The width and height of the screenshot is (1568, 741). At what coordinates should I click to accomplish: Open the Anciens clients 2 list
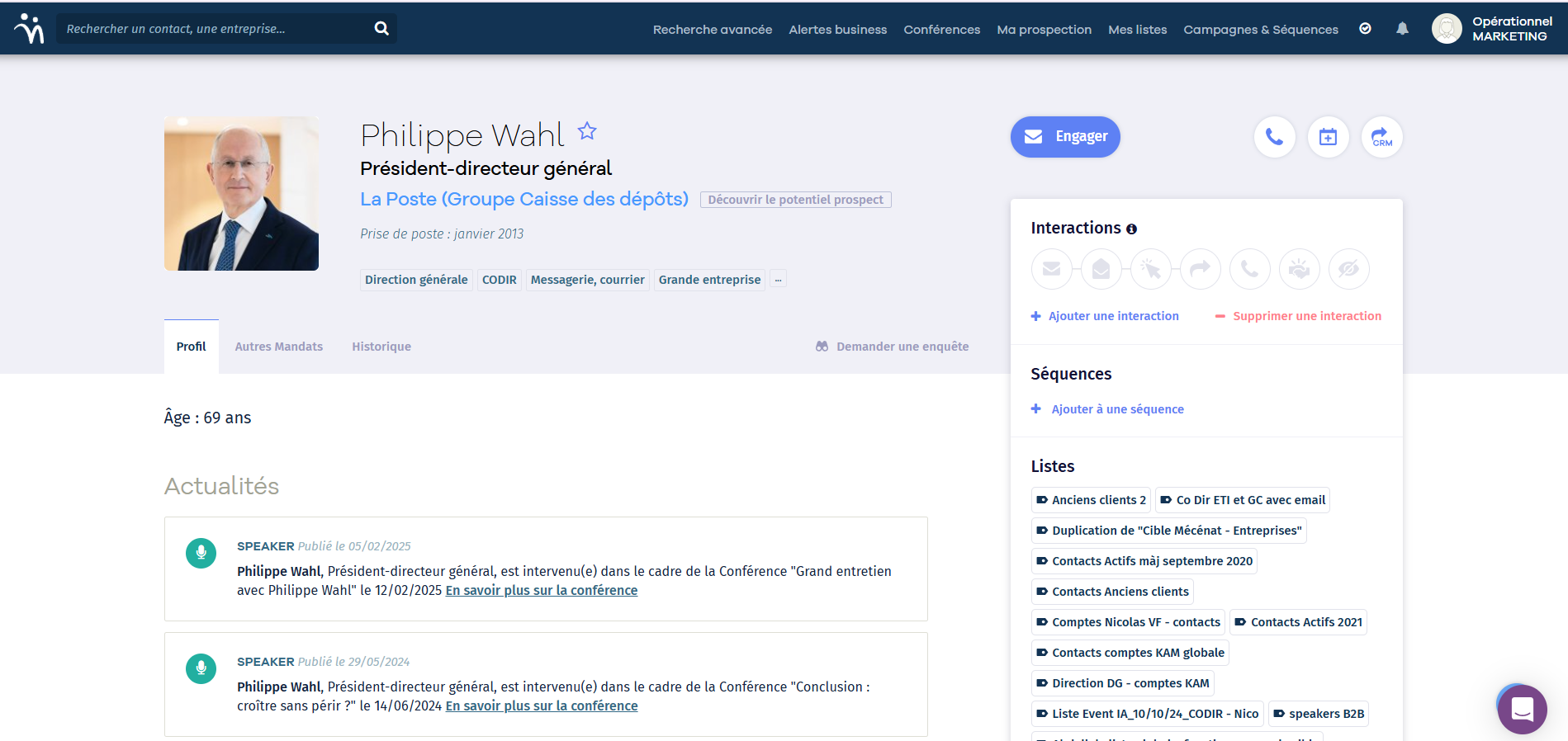point(1091,500)
